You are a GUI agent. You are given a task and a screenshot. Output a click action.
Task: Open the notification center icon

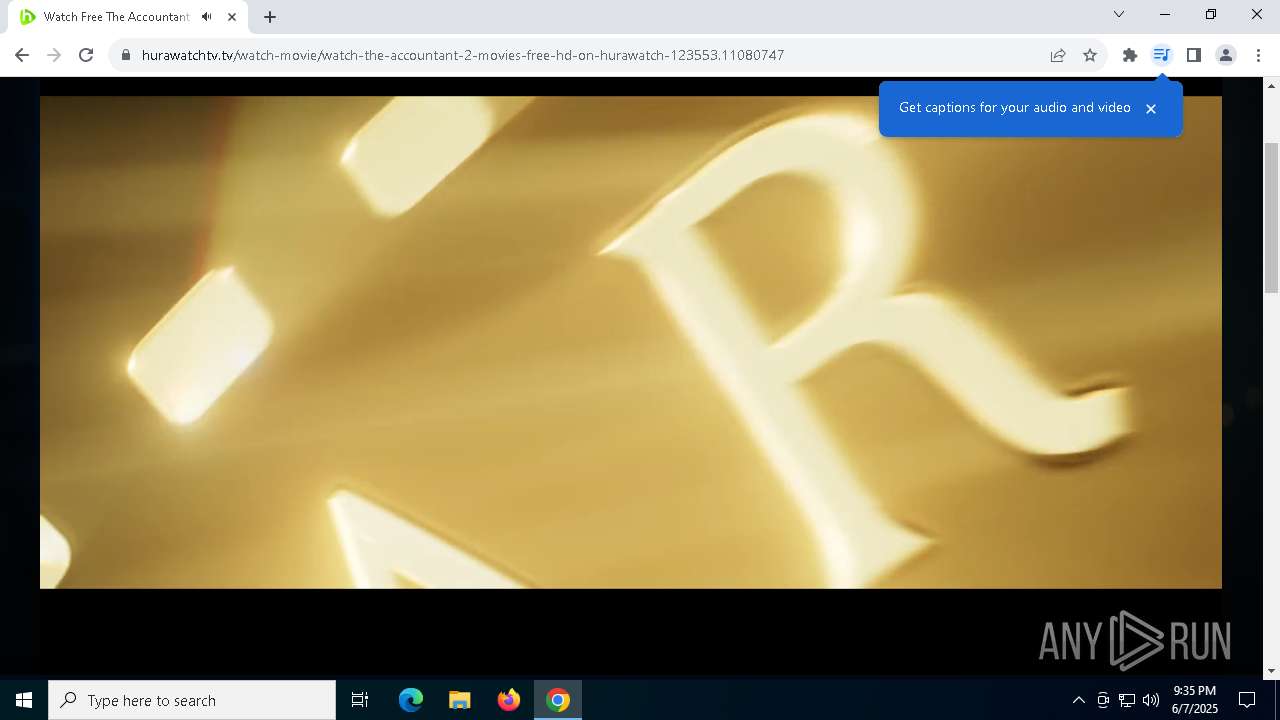pos(1247,700)
